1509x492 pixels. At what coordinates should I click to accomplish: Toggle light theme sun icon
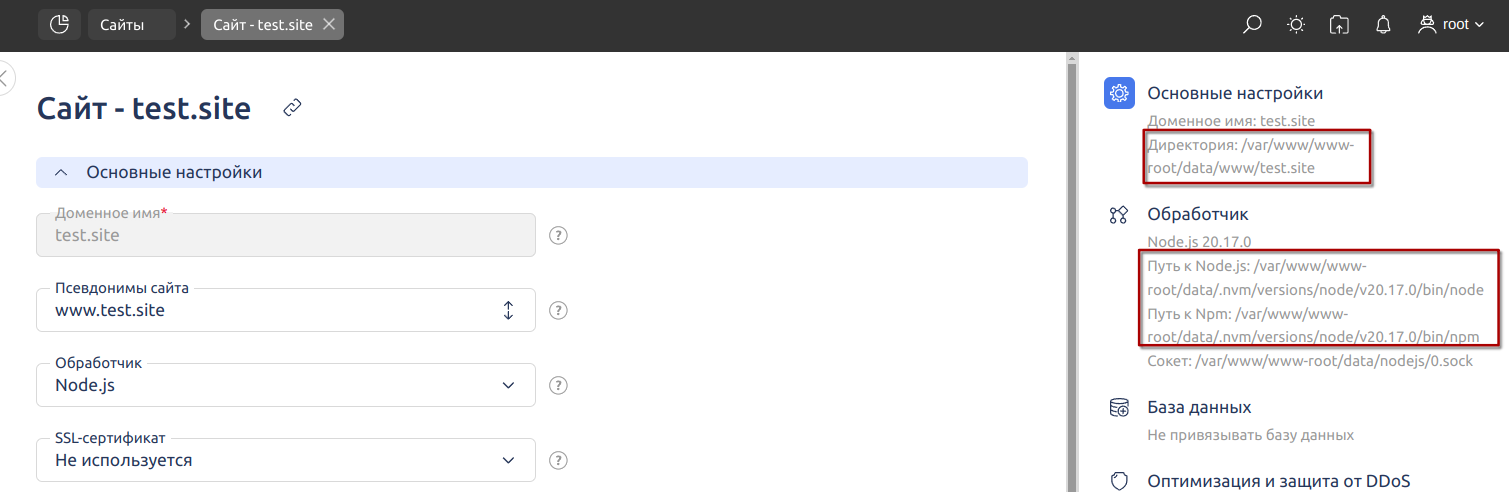1296,25
